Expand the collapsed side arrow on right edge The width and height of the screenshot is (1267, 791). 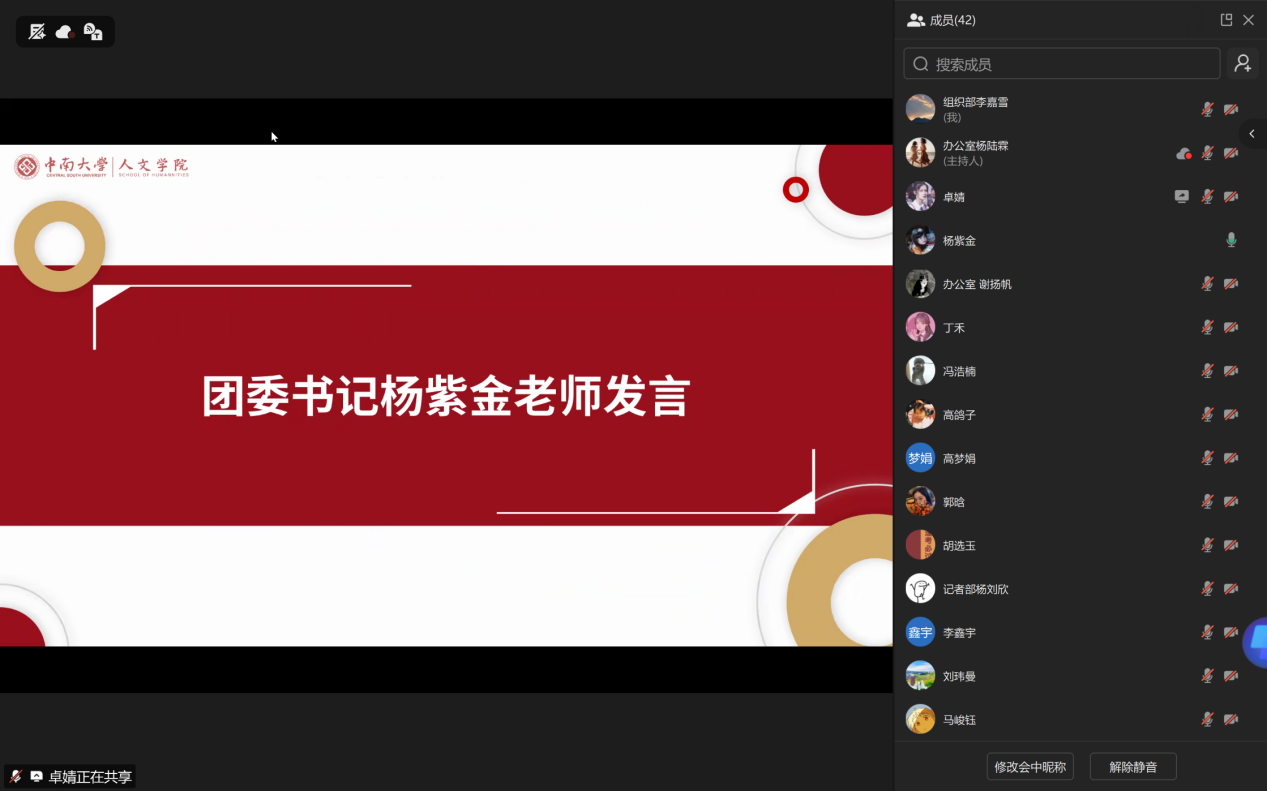[x=1252, y=134]
